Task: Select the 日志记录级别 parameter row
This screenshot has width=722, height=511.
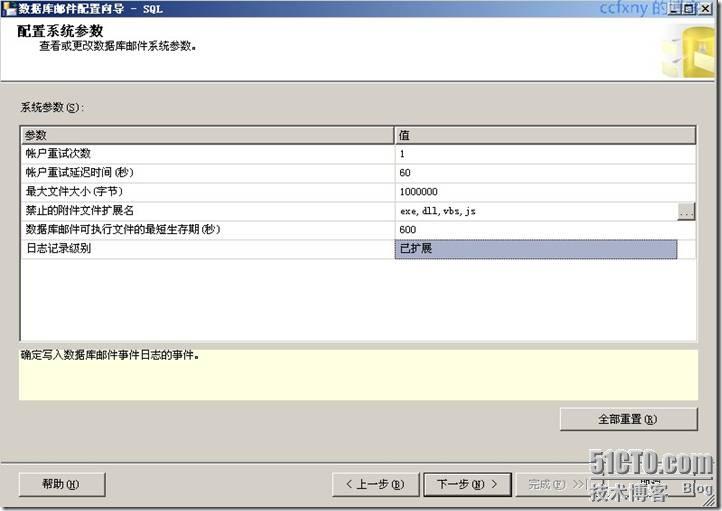Action: 208,249
